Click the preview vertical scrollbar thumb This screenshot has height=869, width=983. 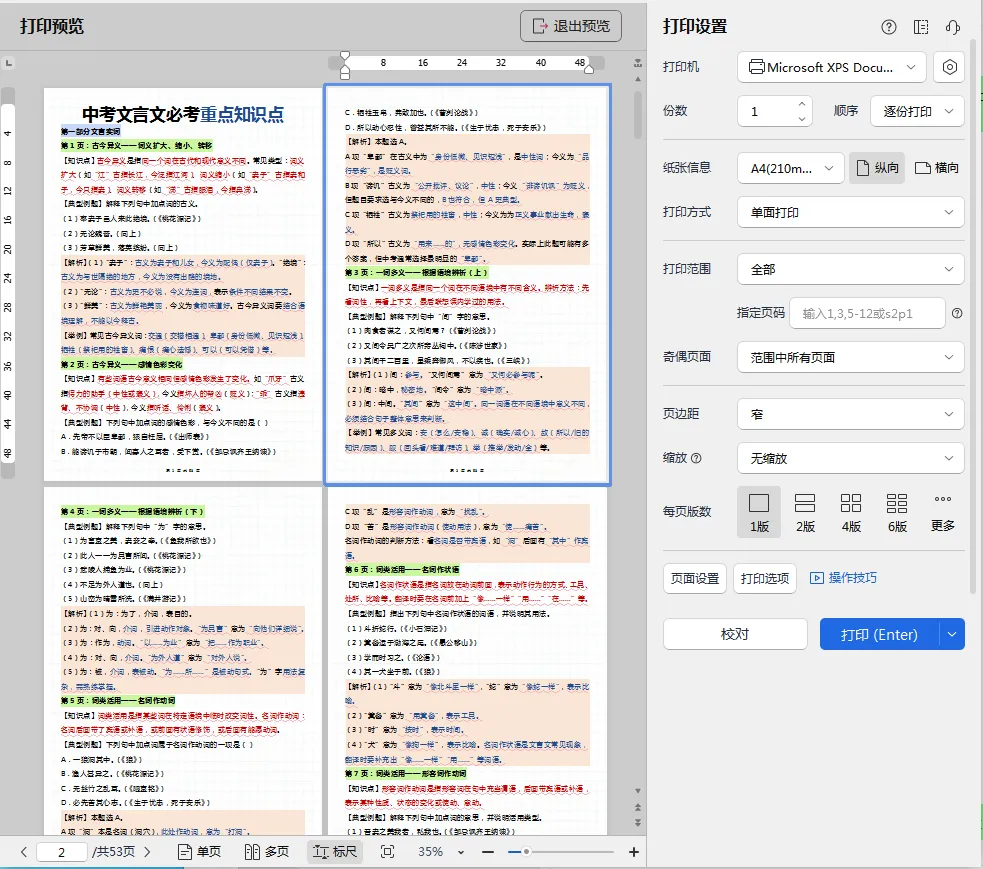[638, 115]
